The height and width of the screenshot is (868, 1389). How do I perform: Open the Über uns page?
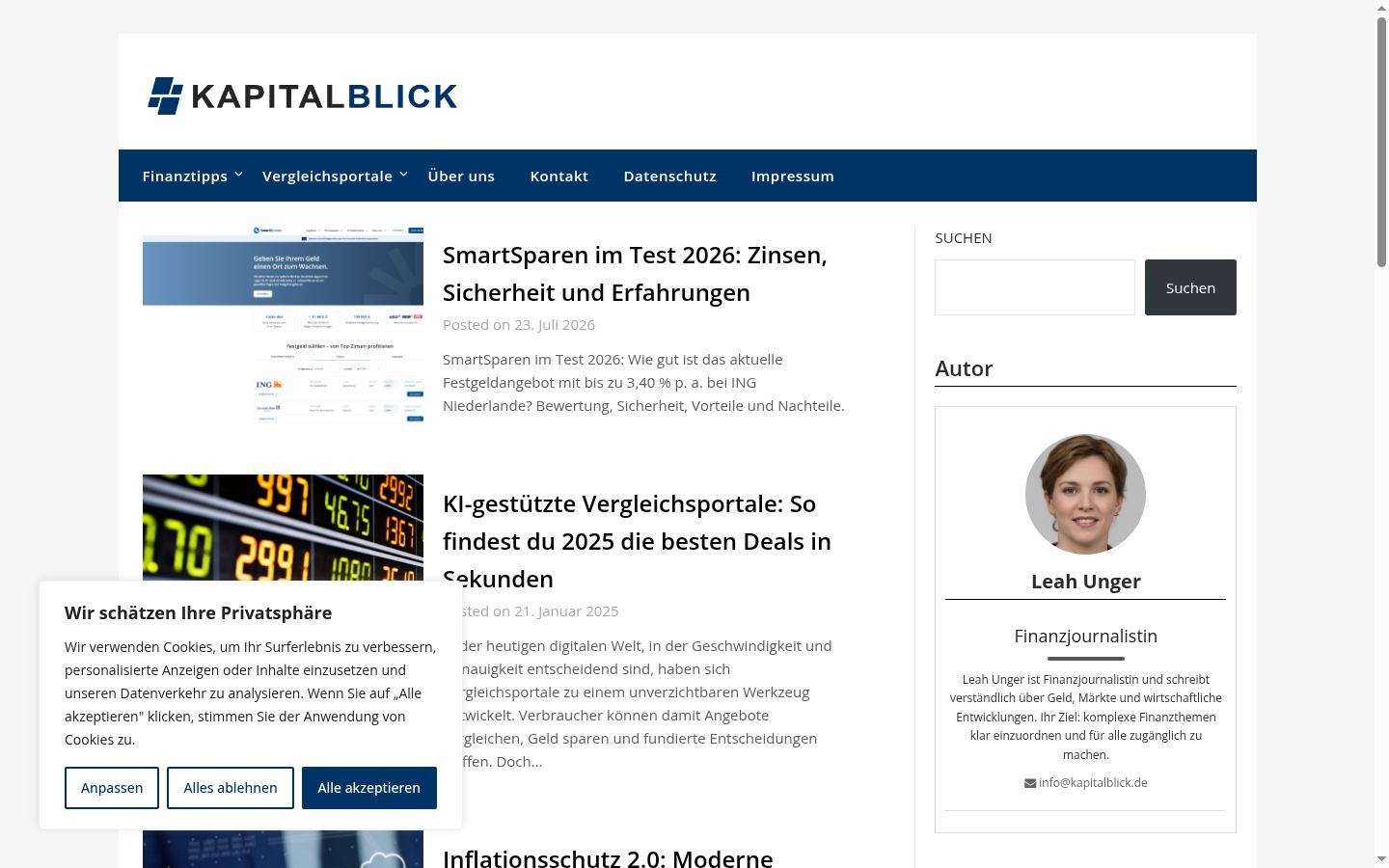click(x=461, y=176)
